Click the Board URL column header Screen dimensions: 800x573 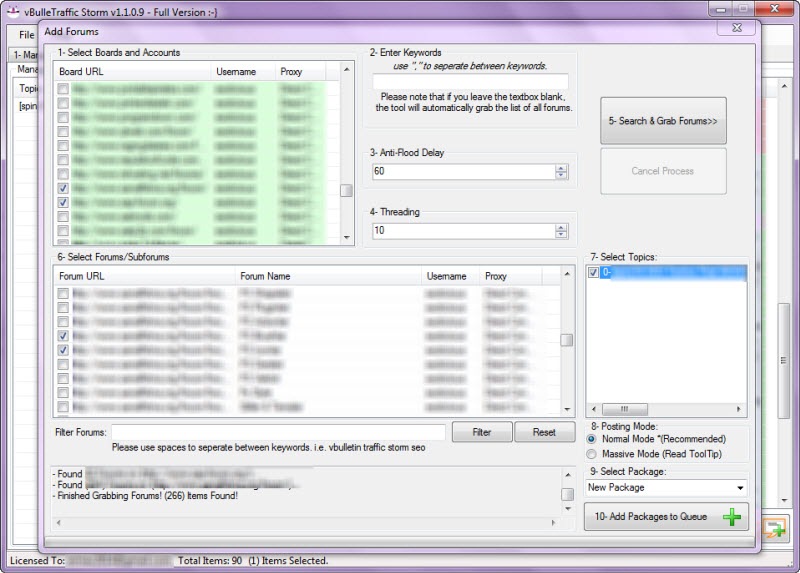[x=84, y=72]
